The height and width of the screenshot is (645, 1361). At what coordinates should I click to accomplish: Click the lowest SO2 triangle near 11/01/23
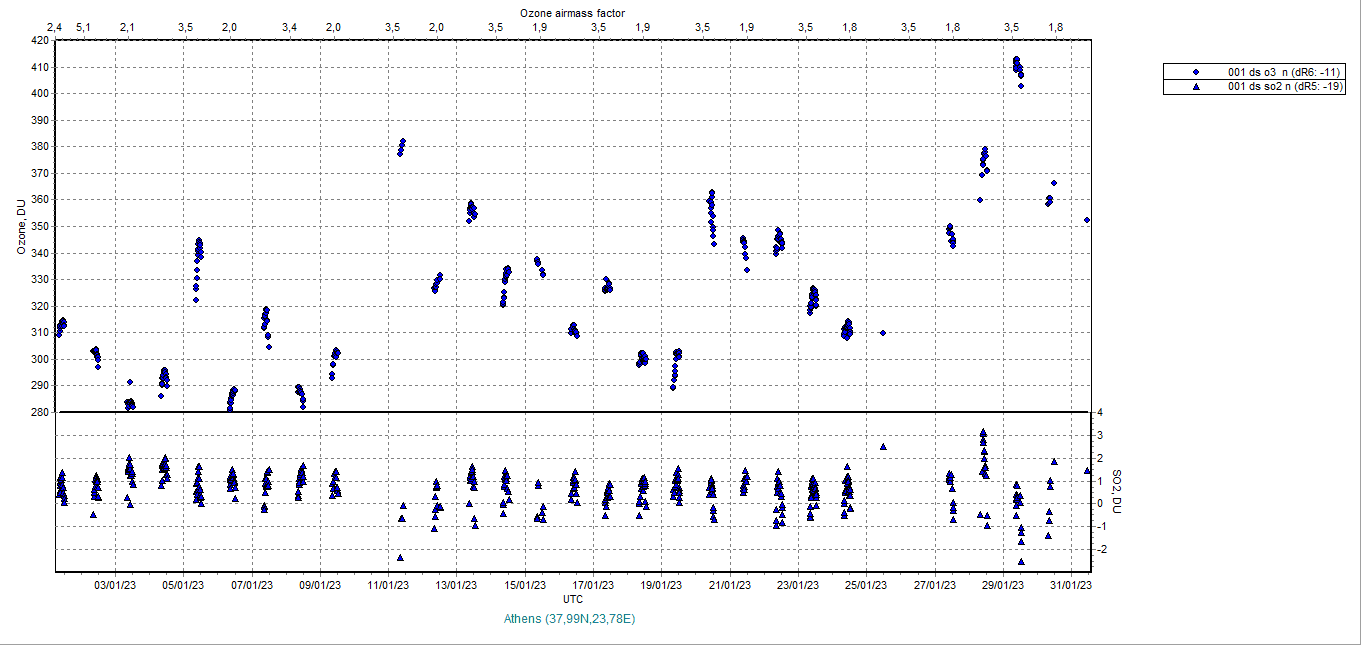point(400,557)
